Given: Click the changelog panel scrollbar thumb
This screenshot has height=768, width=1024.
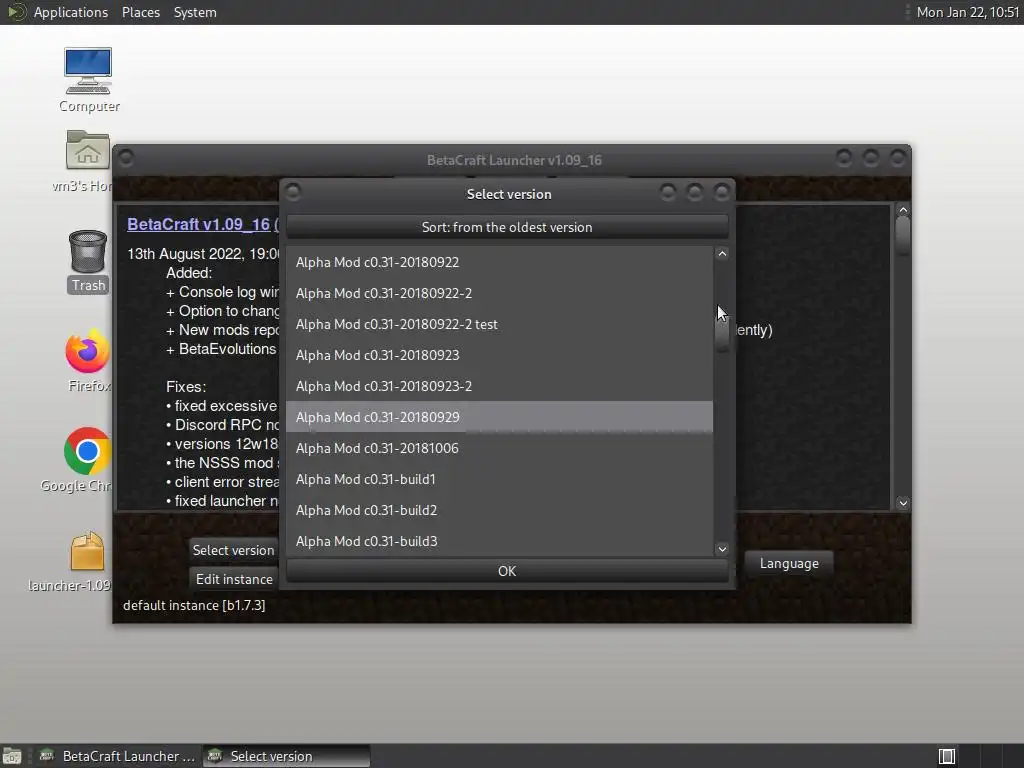Looking at the screenshot, I should 903,235.
